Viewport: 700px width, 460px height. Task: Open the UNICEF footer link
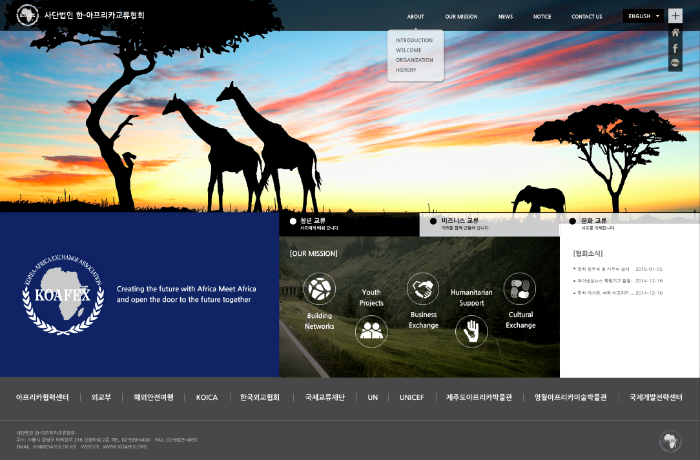pyautogui.click(x=411, y=397)
